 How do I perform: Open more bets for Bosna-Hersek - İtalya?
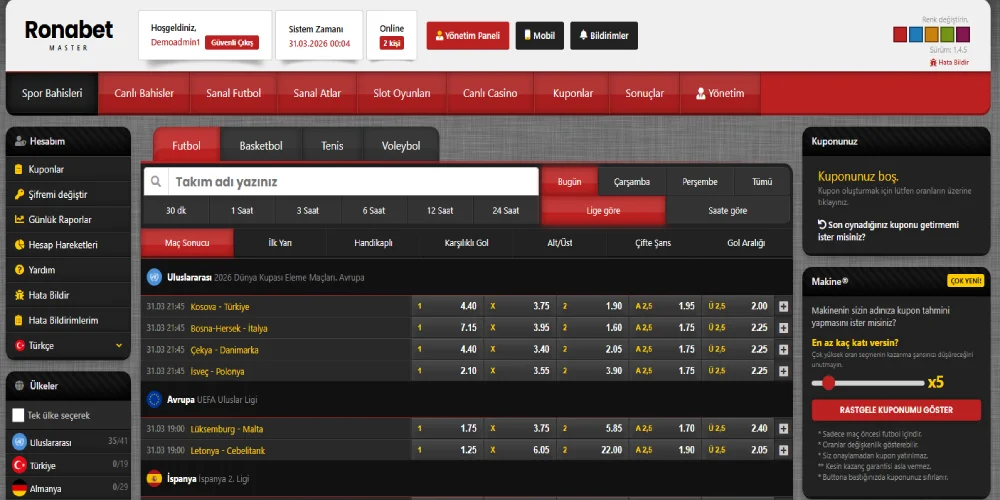[783, 328]
